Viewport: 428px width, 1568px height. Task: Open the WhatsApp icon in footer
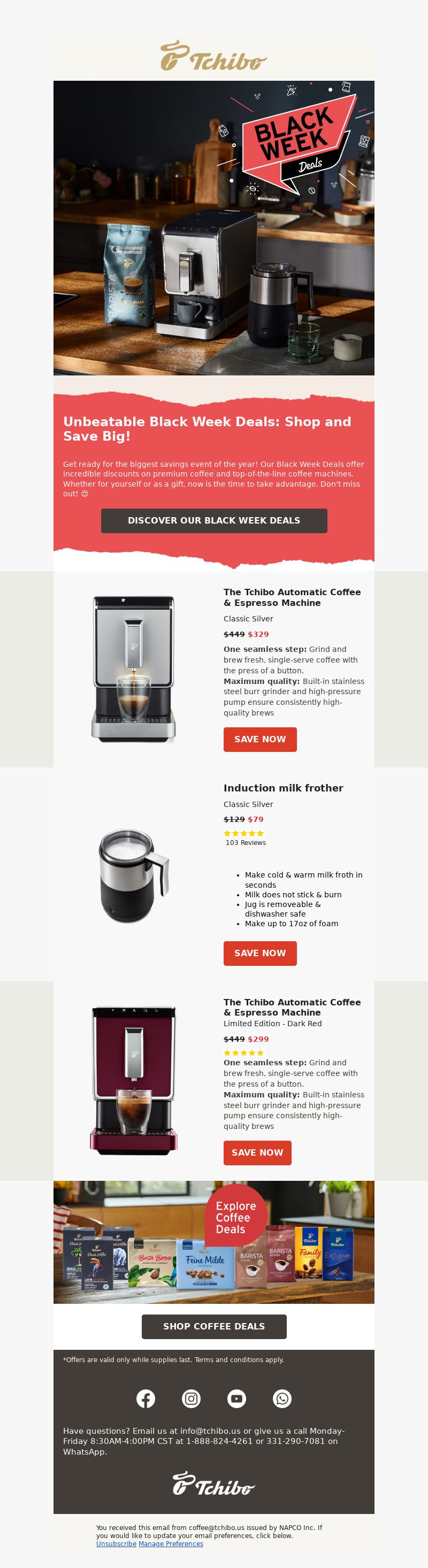282,1398
